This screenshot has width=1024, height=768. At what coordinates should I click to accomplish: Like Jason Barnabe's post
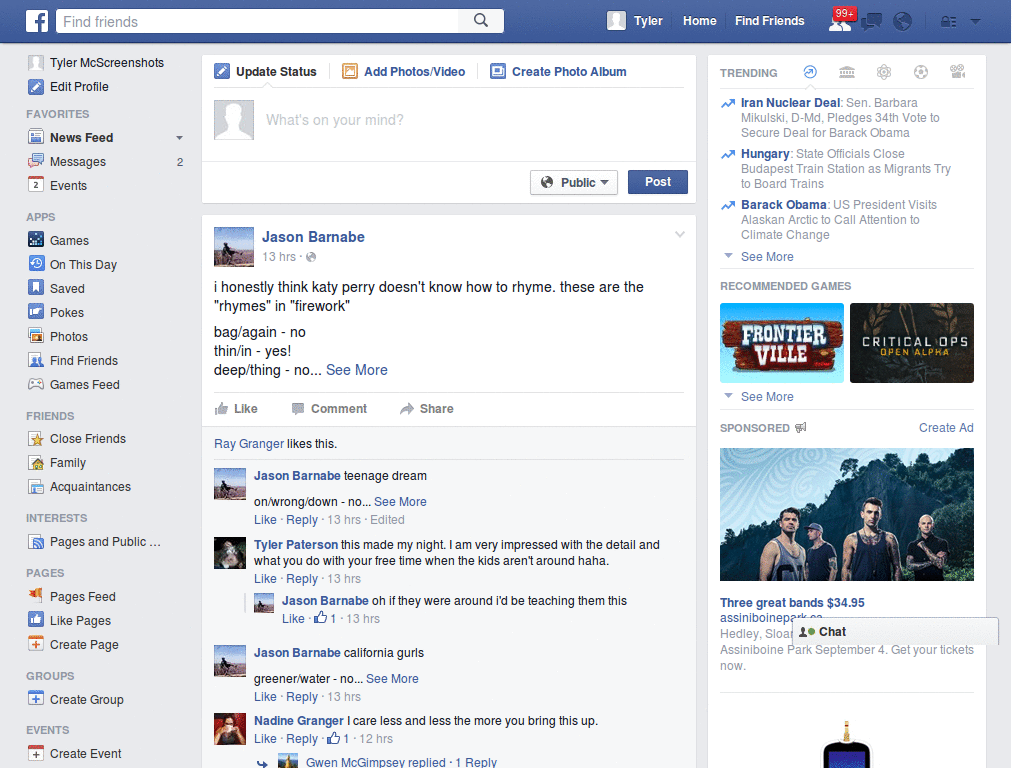tap(236, 409)
